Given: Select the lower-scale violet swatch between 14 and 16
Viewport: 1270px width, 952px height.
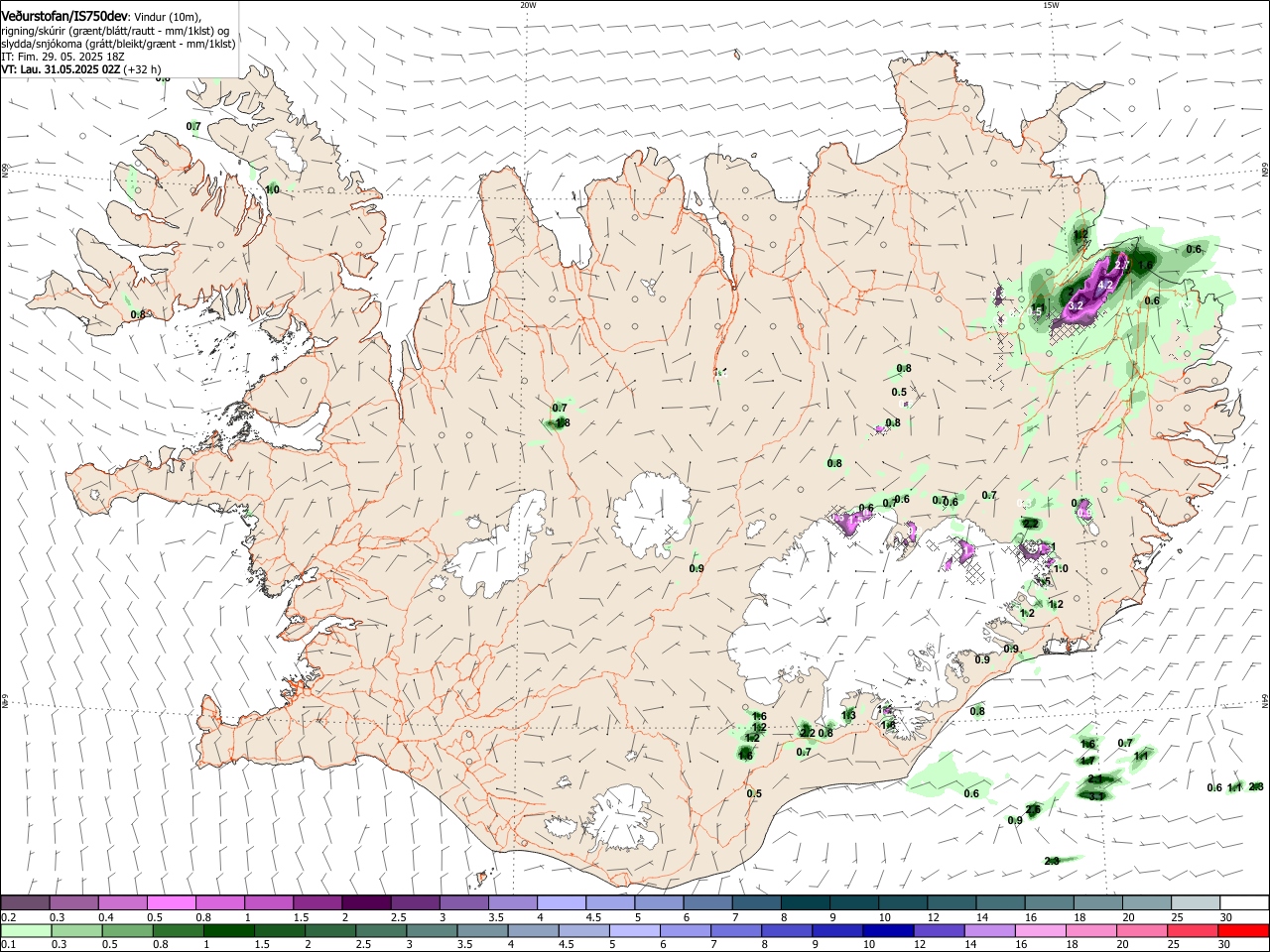Looking at the screenshot, I should click(989, 931).
